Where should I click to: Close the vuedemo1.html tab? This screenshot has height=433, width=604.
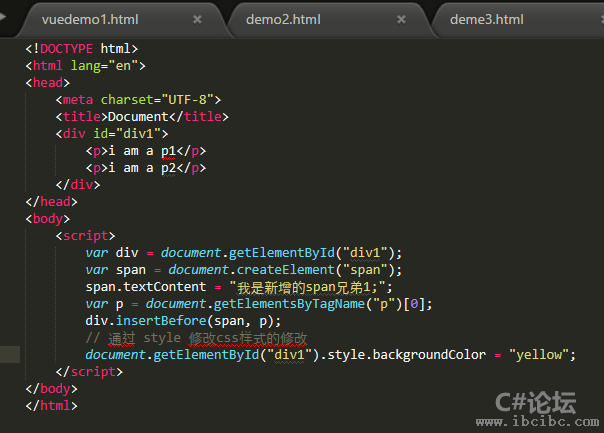point(197,19)
